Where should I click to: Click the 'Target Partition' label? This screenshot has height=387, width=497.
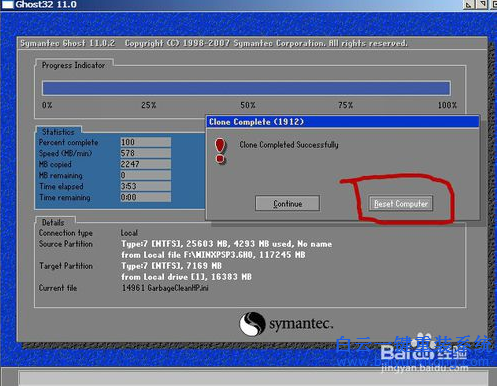(x=66, y=266)
